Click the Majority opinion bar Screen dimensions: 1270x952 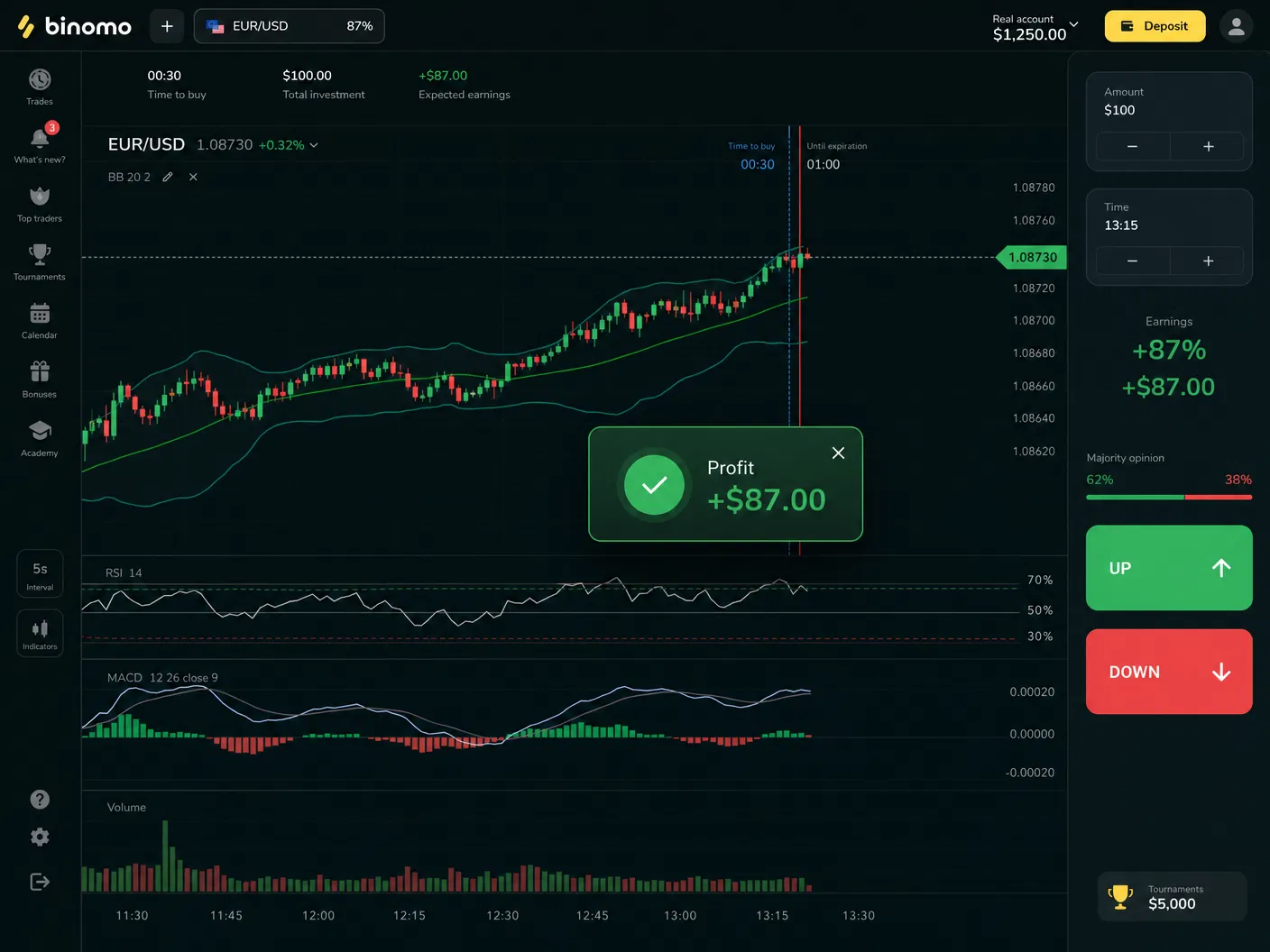pos(1169,497)
